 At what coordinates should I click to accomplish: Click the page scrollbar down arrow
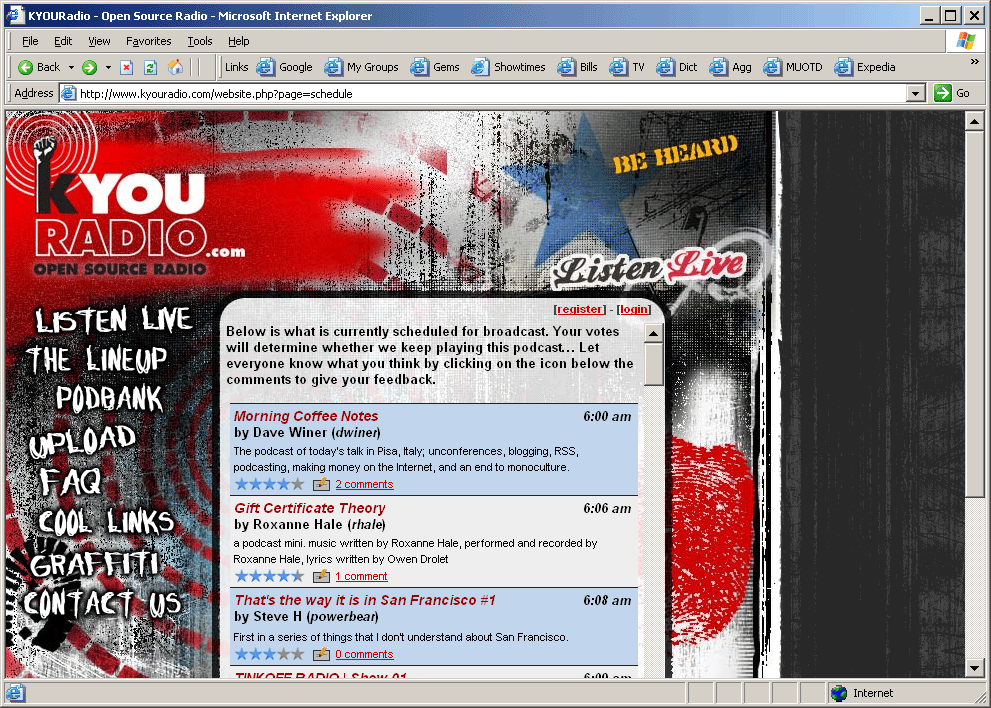click(x=975, y=667)
